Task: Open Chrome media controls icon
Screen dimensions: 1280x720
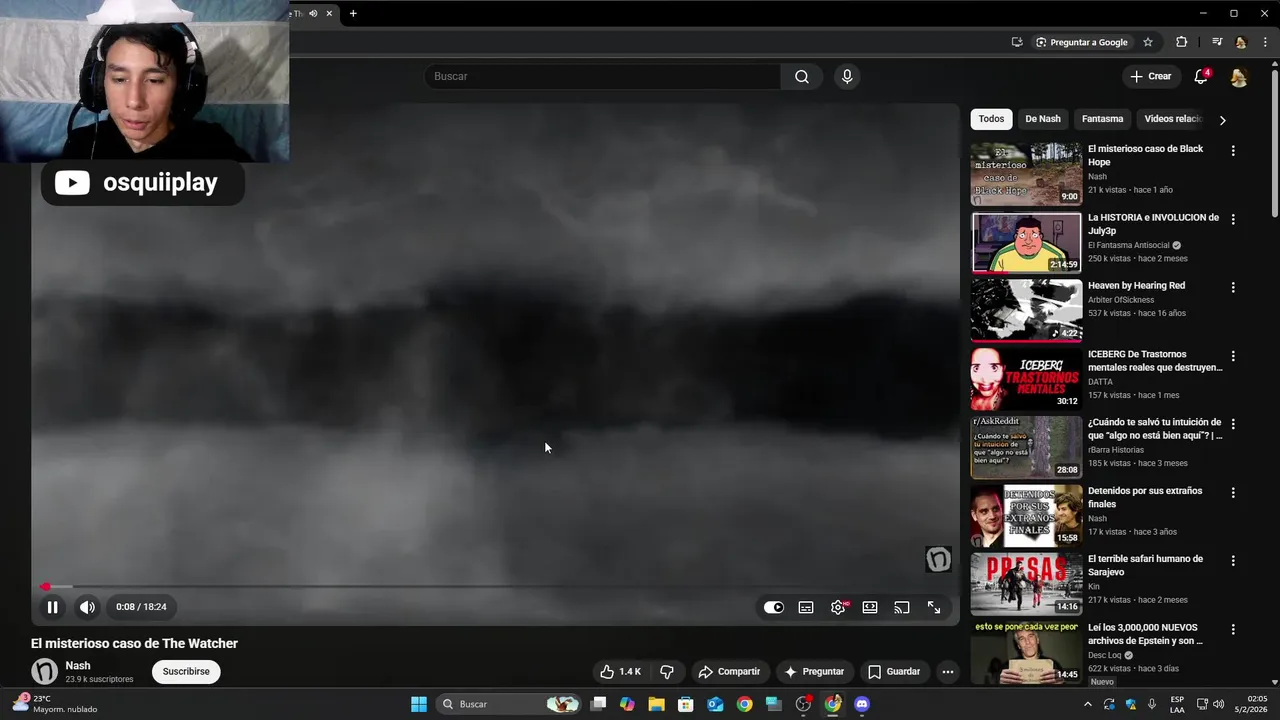Action: click(x=1217, y=42)
